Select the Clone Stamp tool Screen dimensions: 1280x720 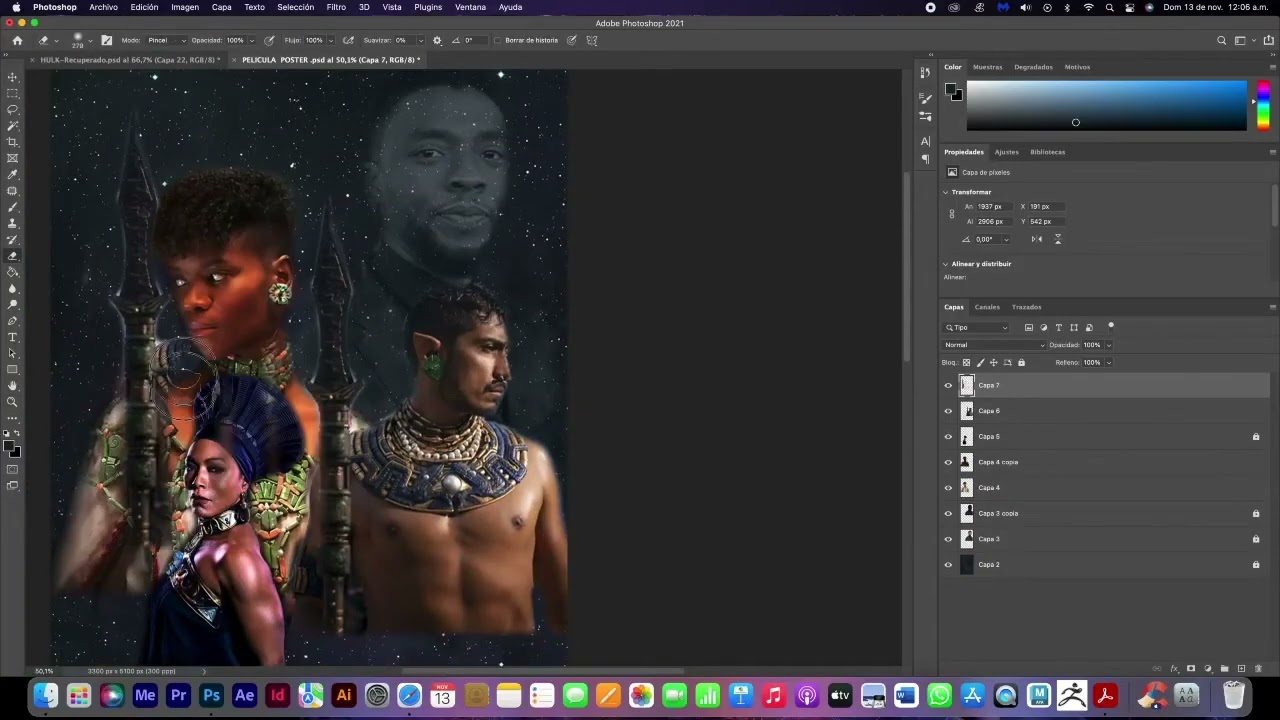pyautogui.click(x=13, y=223)
